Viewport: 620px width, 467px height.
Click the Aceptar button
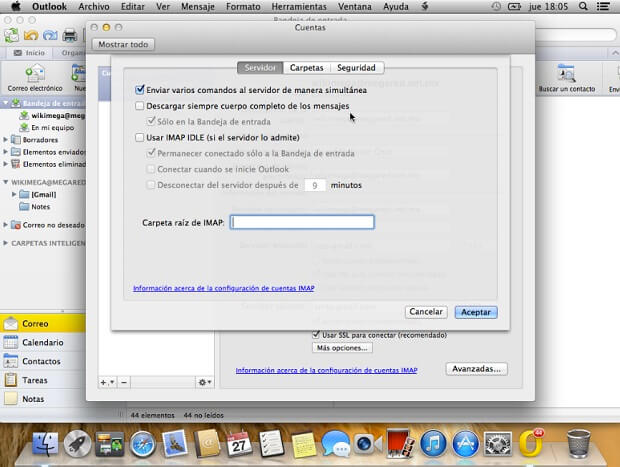point(476,312)
